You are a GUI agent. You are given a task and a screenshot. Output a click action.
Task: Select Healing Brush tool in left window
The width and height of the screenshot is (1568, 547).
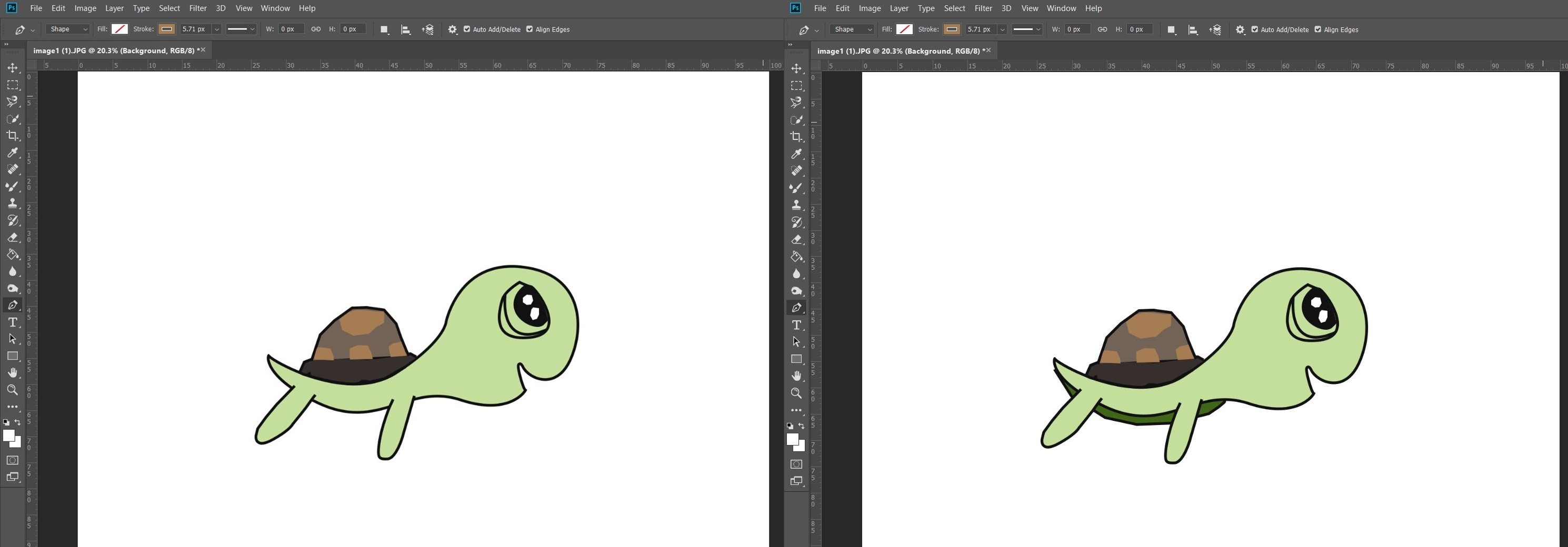coord(12,170)
